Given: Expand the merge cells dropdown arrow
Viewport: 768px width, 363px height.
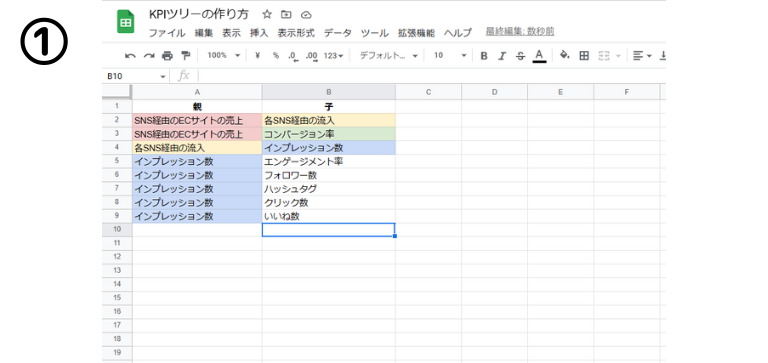Looking at the screenshot, I should pos(618,56).
